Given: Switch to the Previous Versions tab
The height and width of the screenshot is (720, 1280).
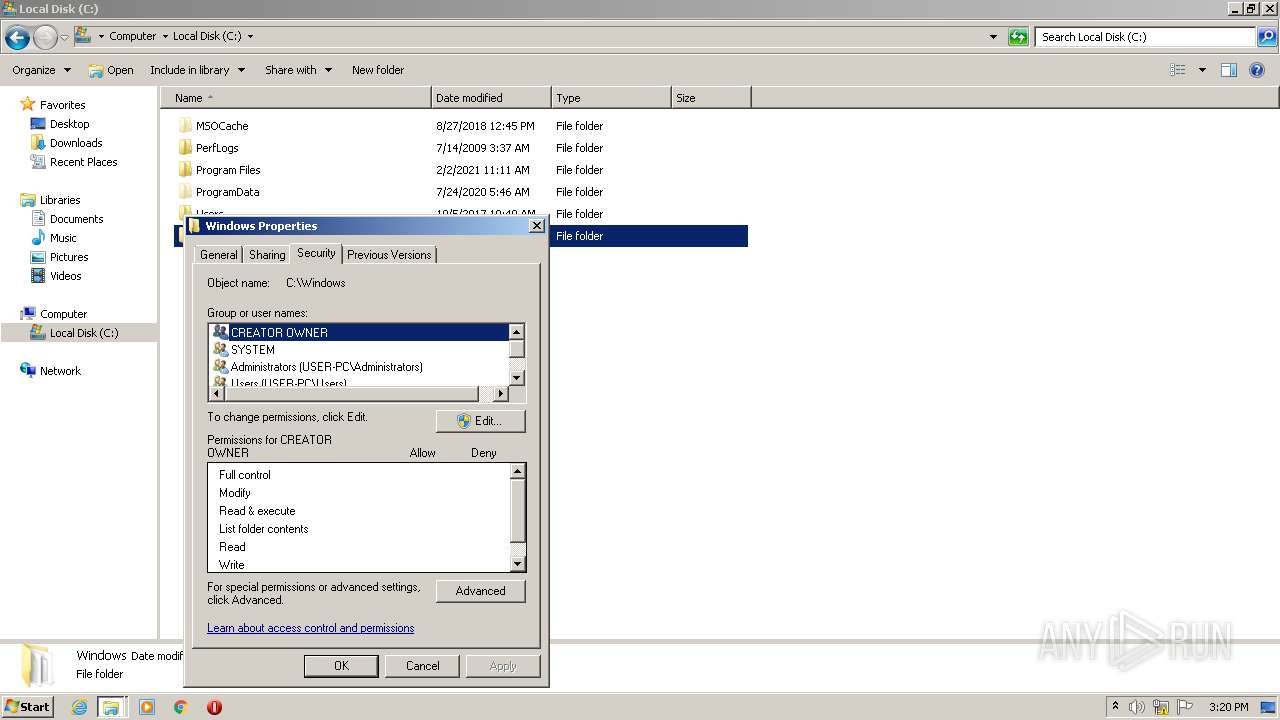Looking at the screenshot, I should pyautogui.click(x=389, y=255).
